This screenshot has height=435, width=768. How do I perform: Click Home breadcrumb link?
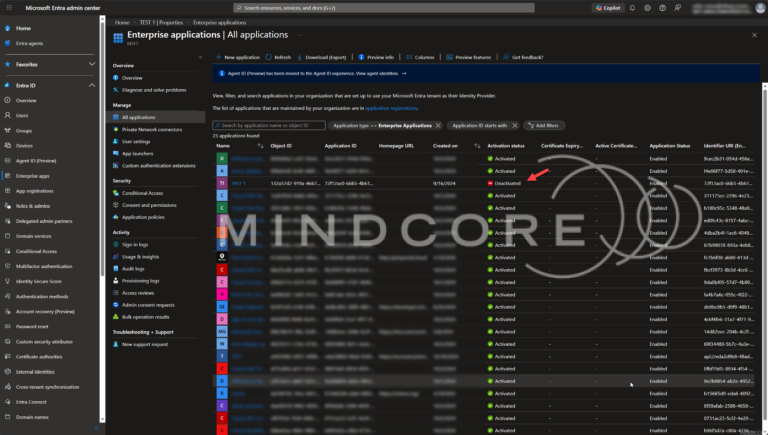[x=122, y=23]
